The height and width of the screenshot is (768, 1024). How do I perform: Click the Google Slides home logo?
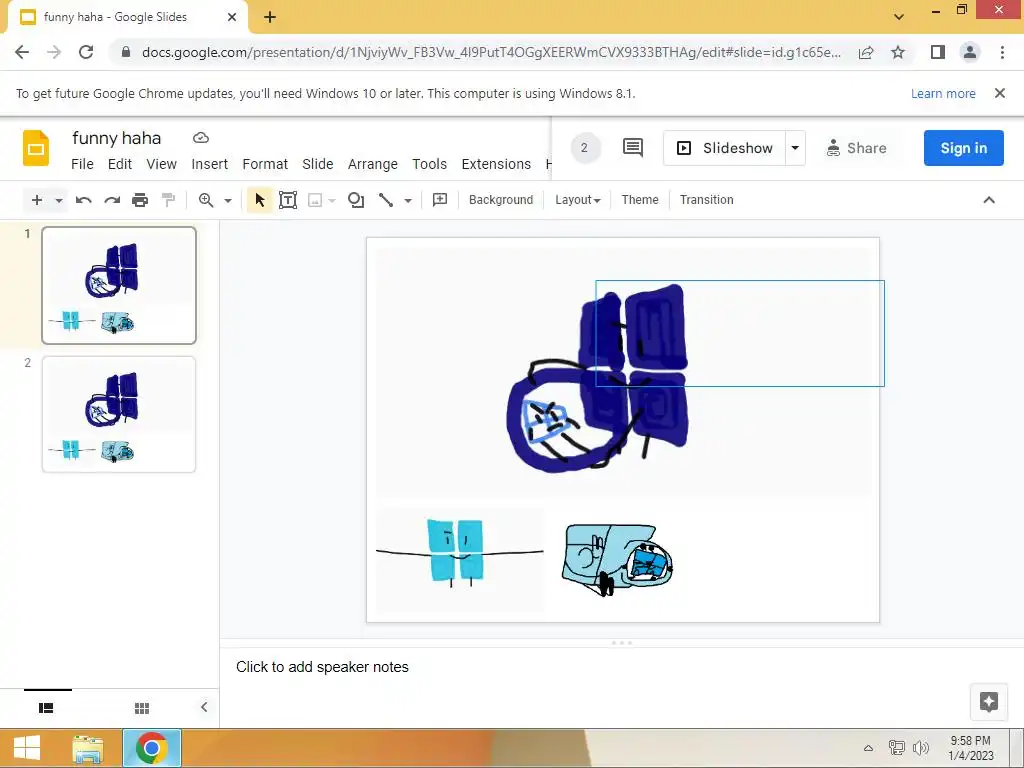pos(36,148)
